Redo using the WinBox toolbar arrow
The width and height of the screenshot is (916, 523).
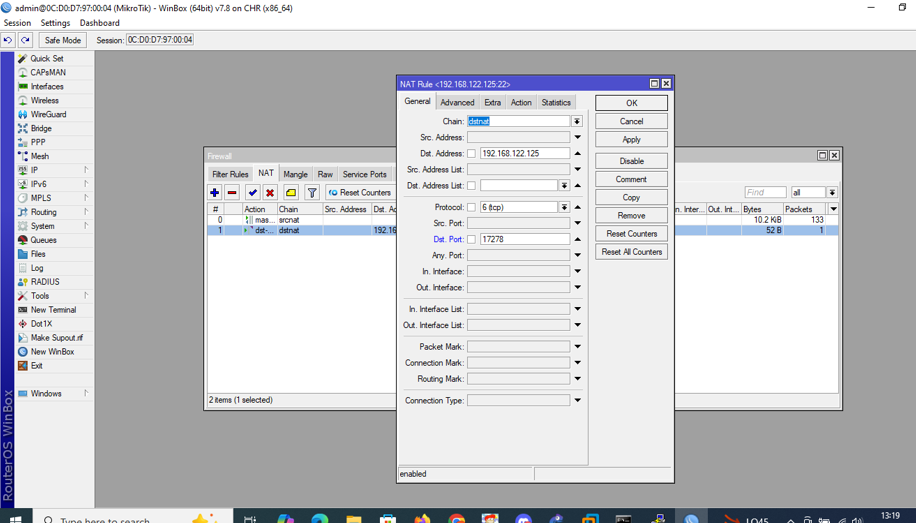[x=25, y=40]
